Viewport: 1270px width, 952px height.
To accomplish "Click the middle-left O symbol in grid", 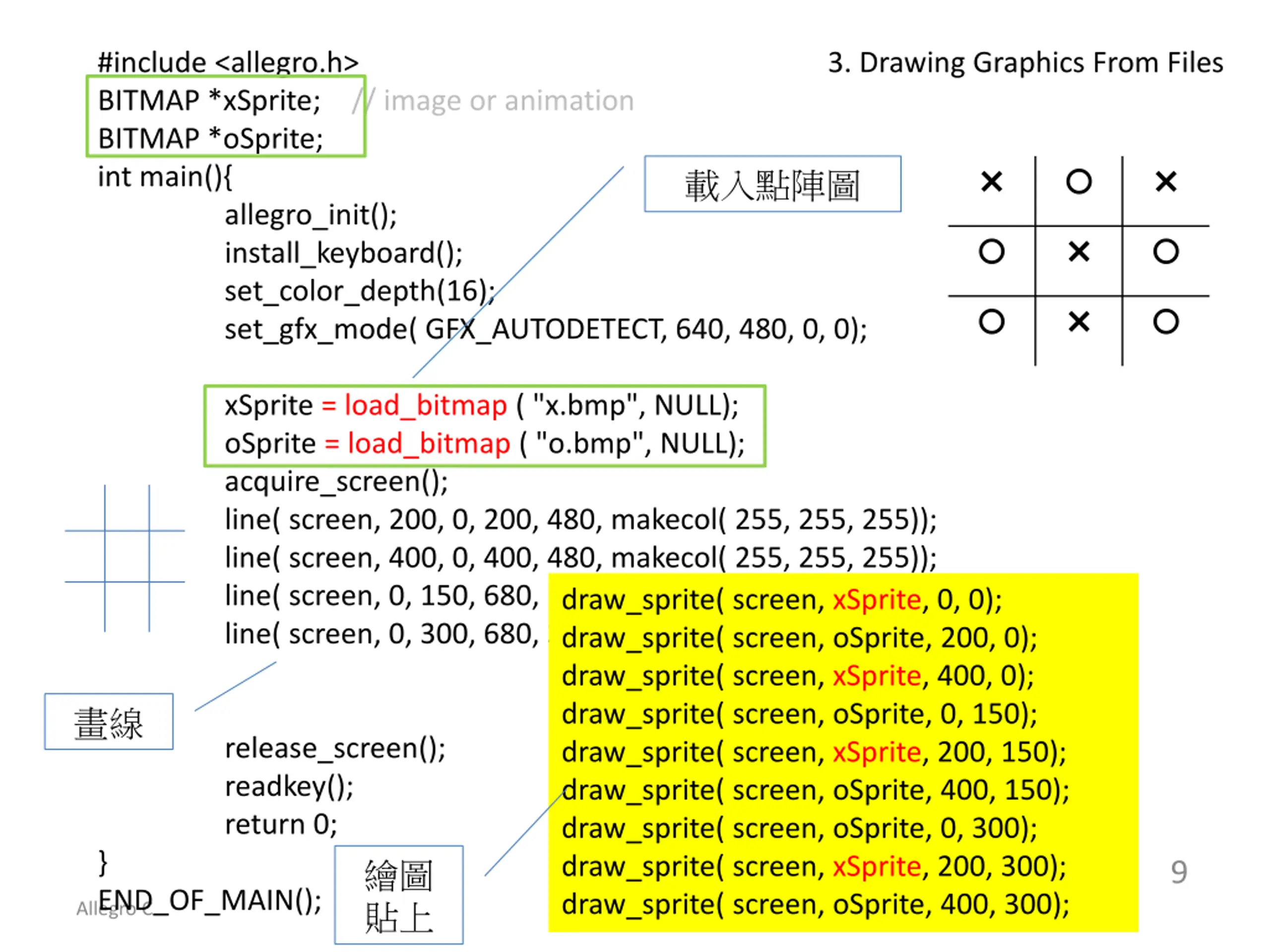I will point(992,251).
